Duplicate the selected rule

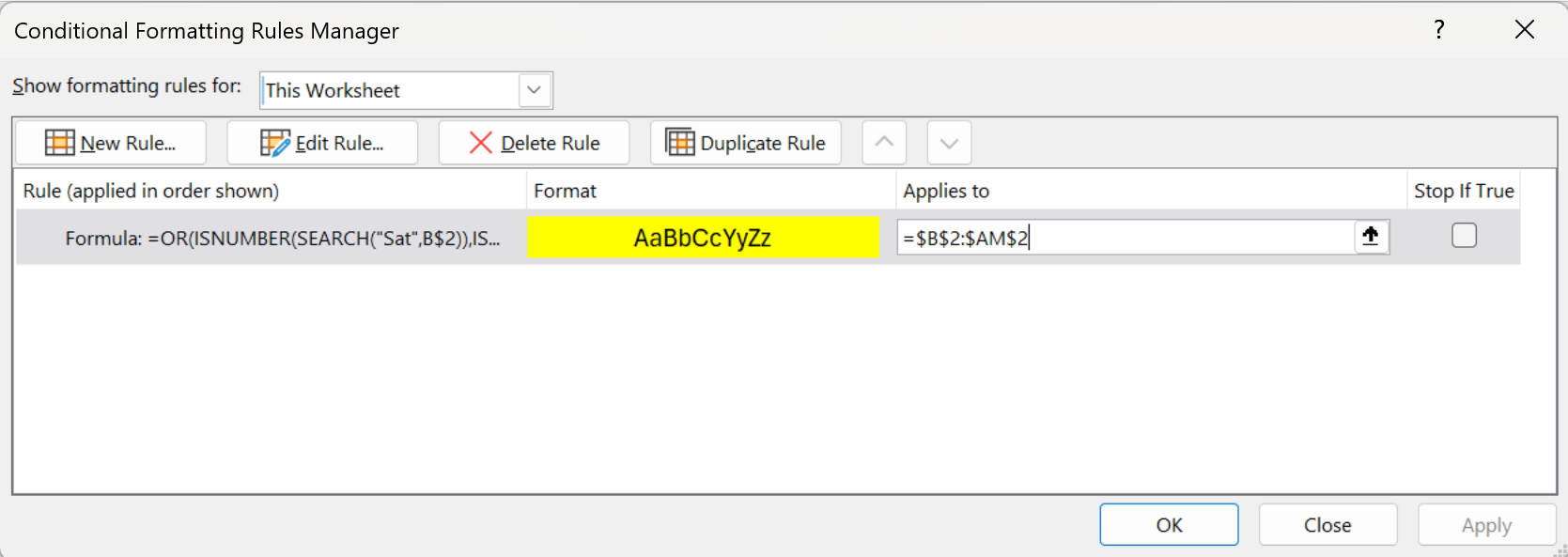tap(746, 143)
